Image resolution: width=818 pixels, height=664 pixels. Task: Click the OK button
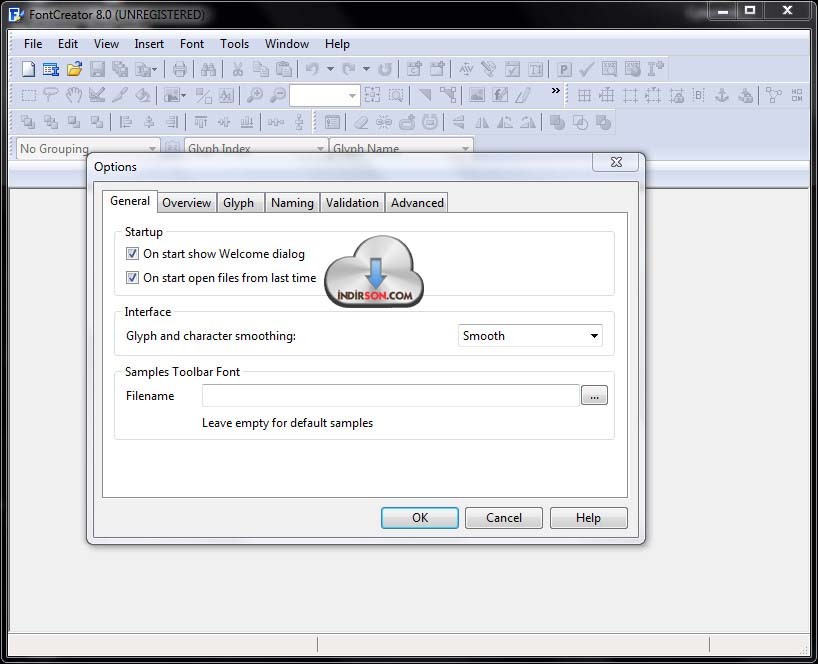pyautogui.click(x=419, y=518)
